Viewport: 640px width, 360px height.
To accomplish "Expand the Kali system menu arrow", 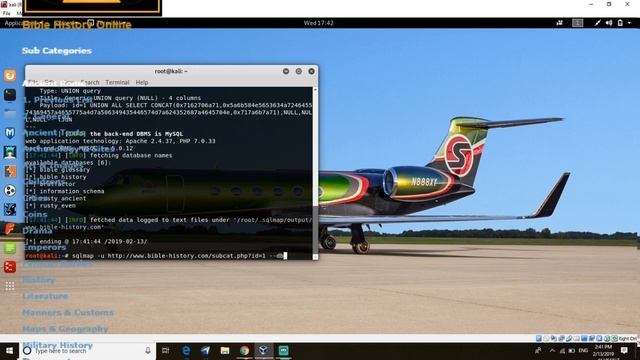I will (x=629, y=23).
